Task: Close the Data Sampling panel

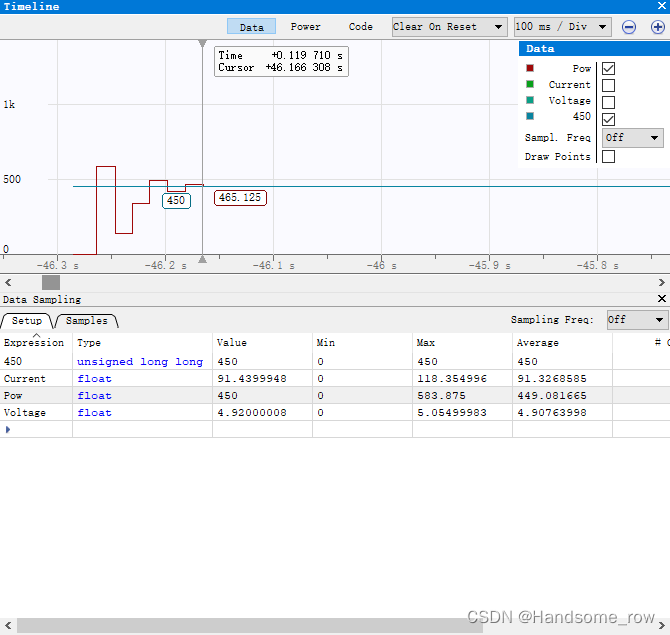Action: point(661,299)
